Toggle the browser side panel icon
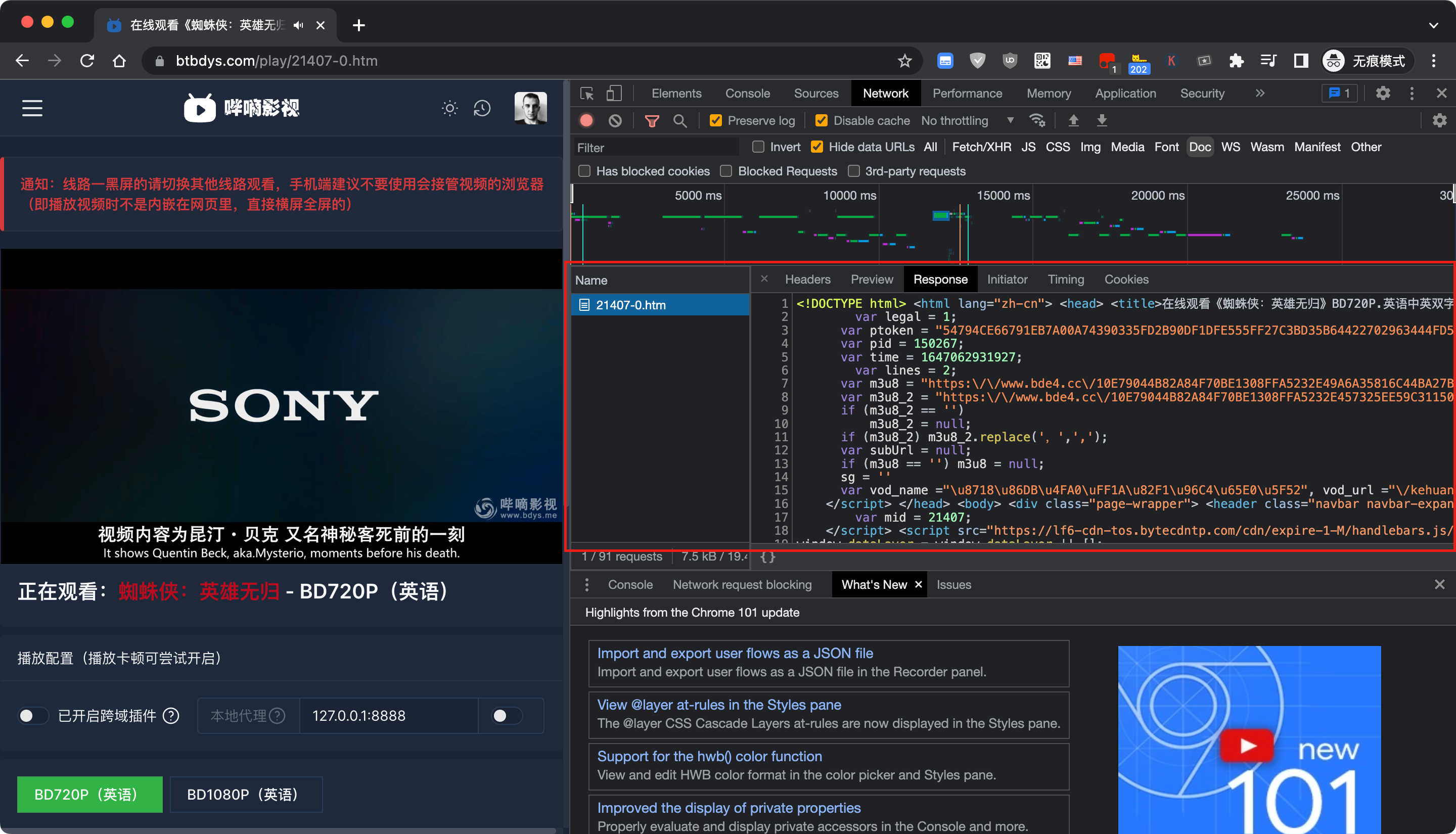The height and width of the screenshot is (834, 1456). click(x=1300, y=61)
